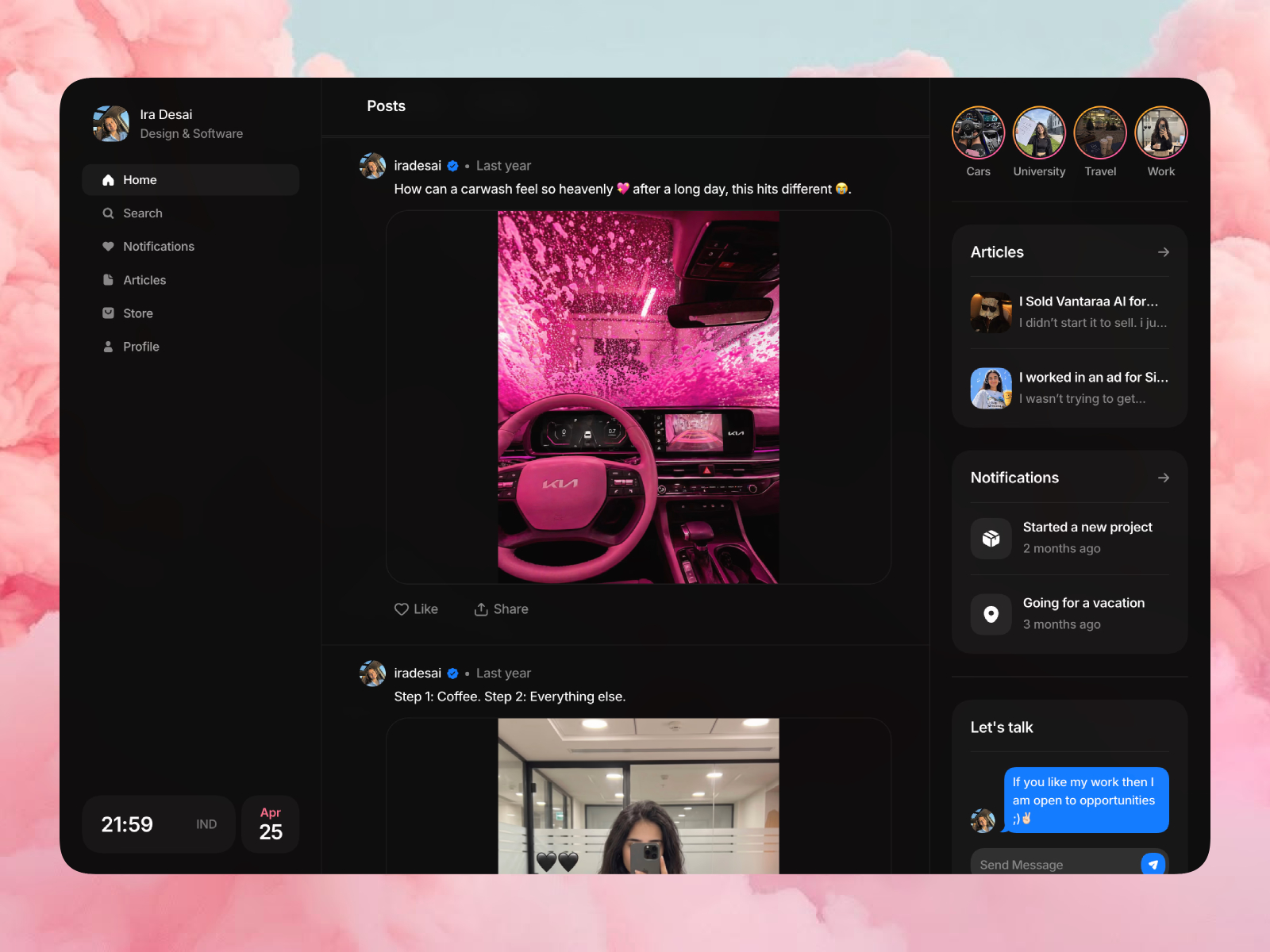Click iradesai username on carwash post
This screenshot has height=952, width=1270.
coord(418,166)
